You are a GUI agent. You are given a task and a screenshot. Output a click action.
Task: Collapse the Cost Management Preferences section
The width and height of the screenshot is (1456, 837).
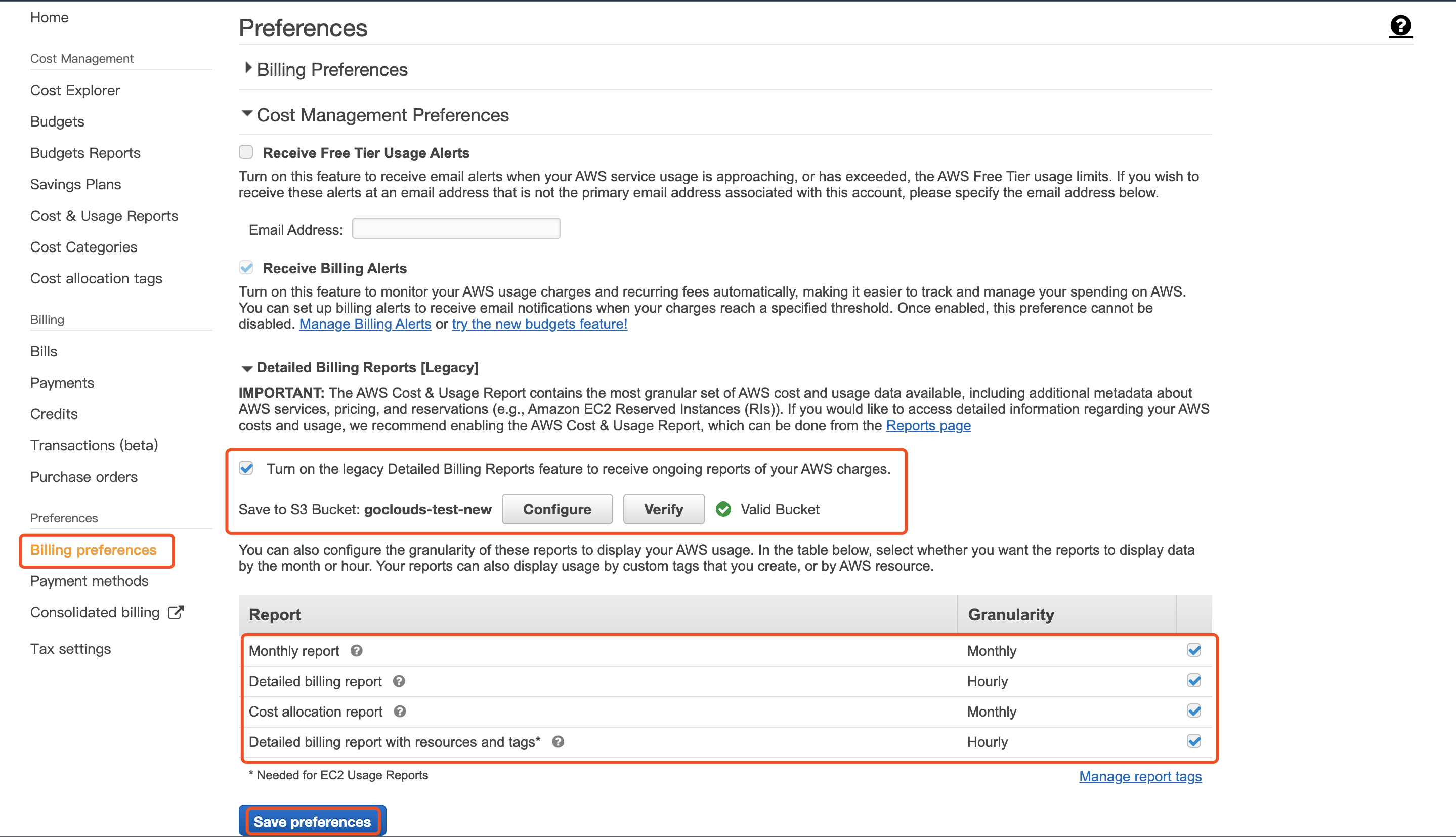pos(247,113)
